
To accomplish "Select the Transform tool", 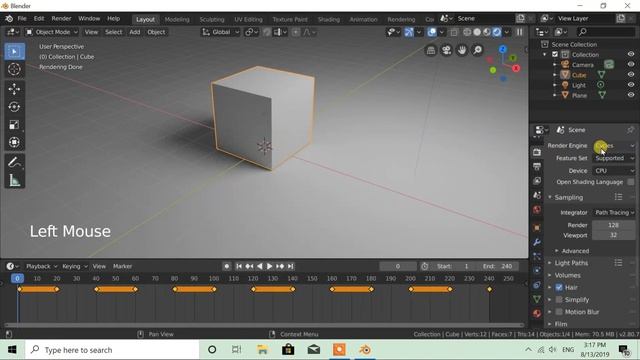I will tap(14, 142).
